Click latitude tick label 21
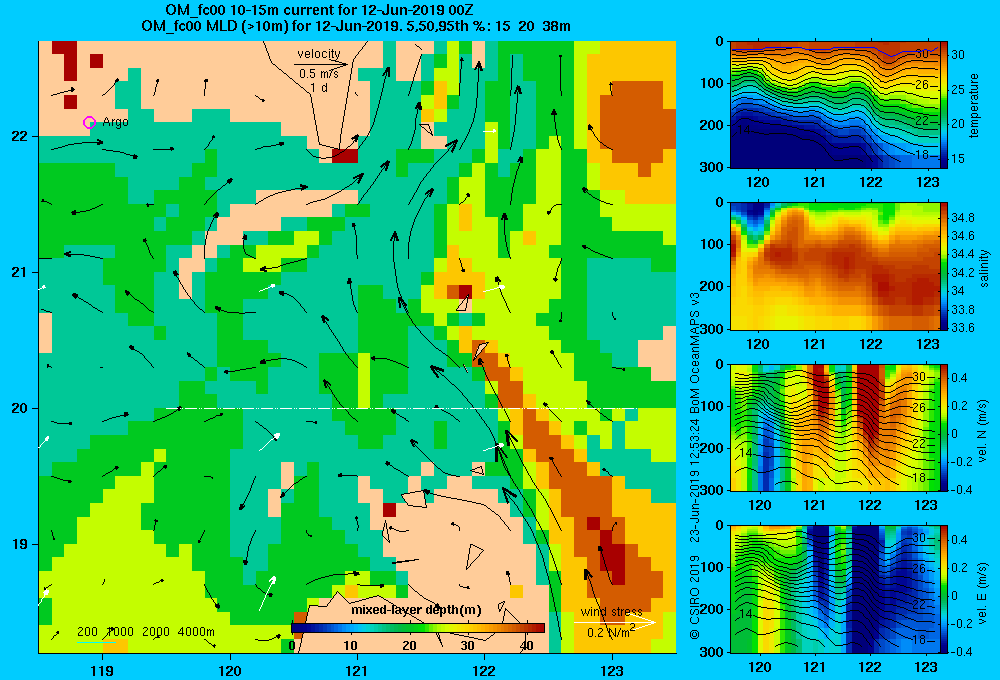The width and height of the screenshot is (1000, 680). [20, 272]
